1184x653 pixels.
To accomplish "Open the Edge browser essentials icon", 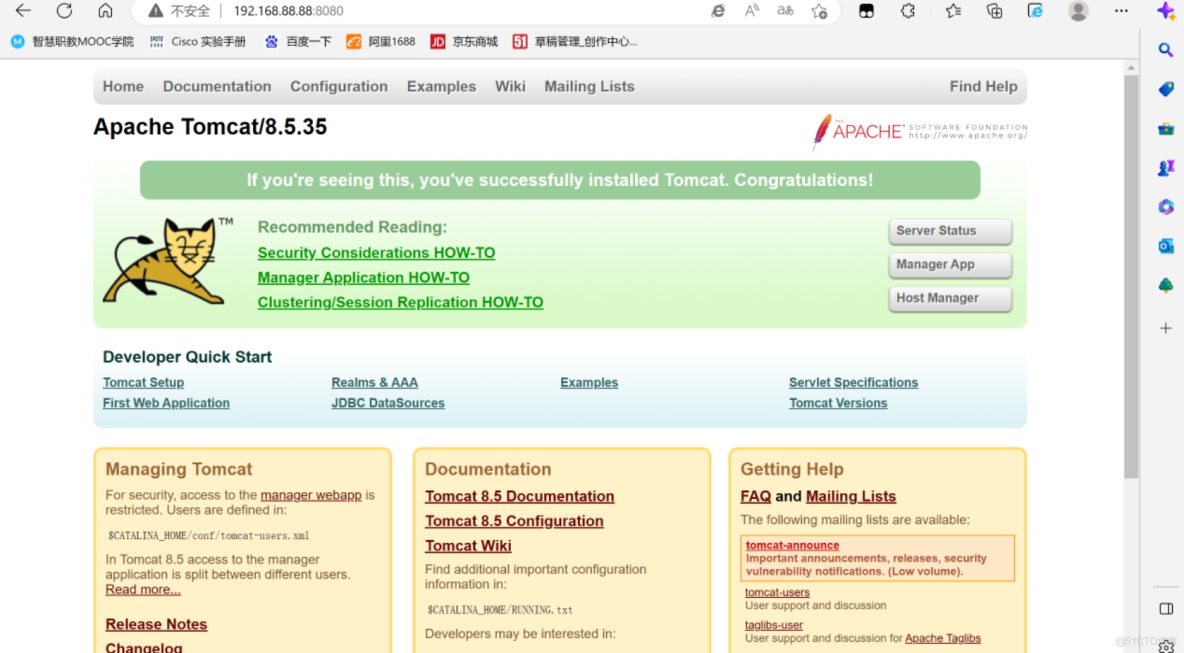I will (x=1035, y=11).
